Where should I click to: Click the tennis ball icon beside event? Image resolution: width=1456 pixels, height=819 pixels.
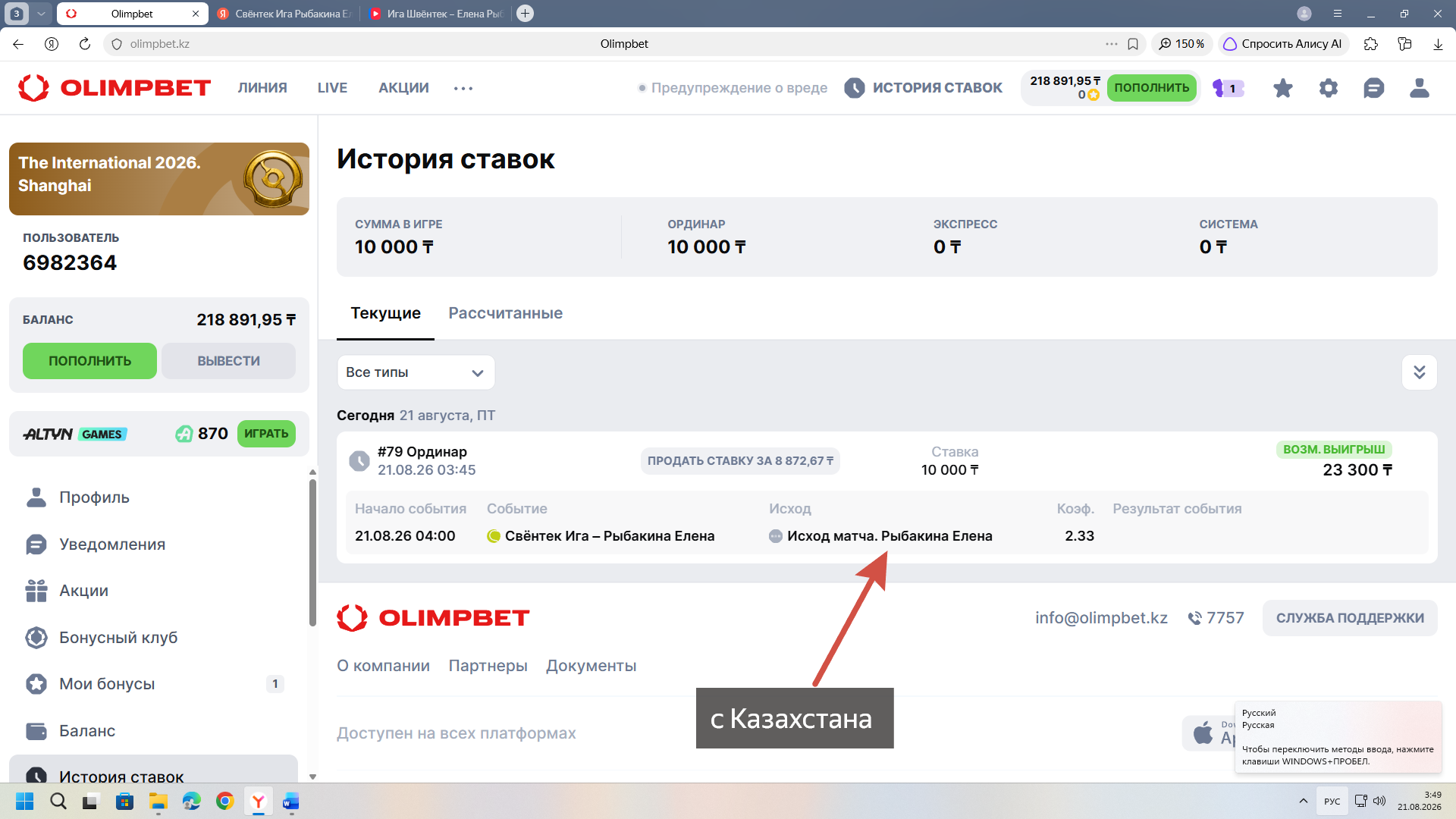pos(494,536)
